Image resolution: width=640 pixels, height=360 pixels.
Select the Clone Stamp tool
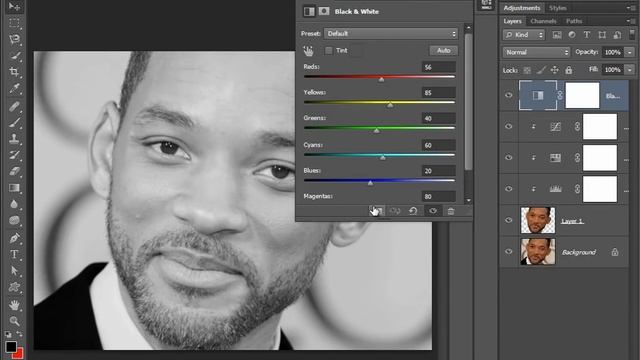[x=14, y=139]
